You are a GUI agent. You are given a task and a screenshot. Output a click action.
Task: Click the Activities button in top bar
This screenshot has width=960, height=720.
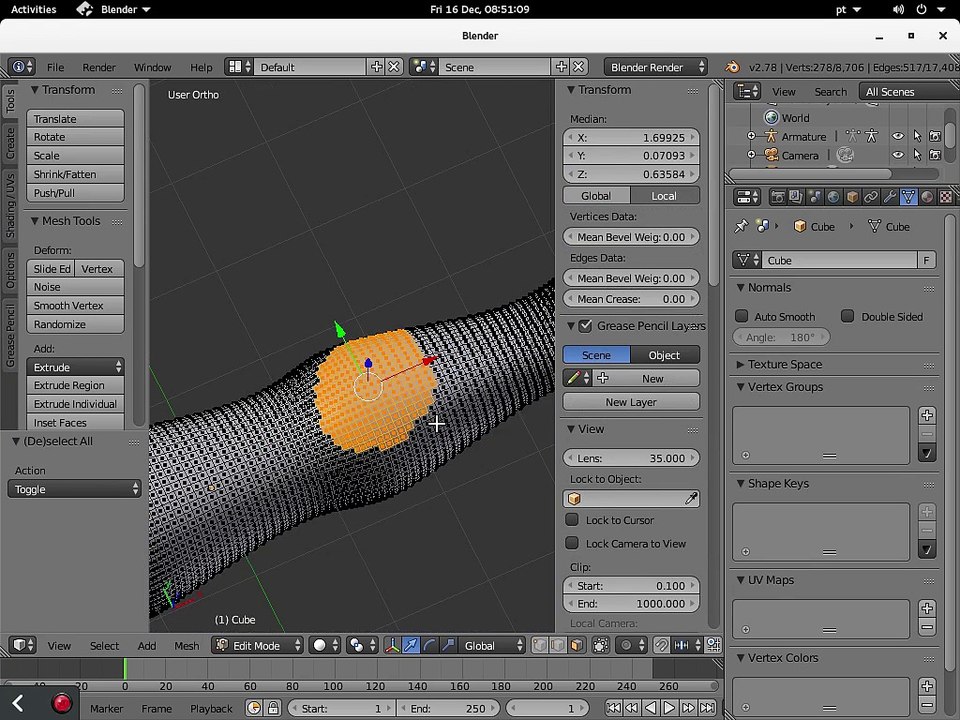coord(34,9)
